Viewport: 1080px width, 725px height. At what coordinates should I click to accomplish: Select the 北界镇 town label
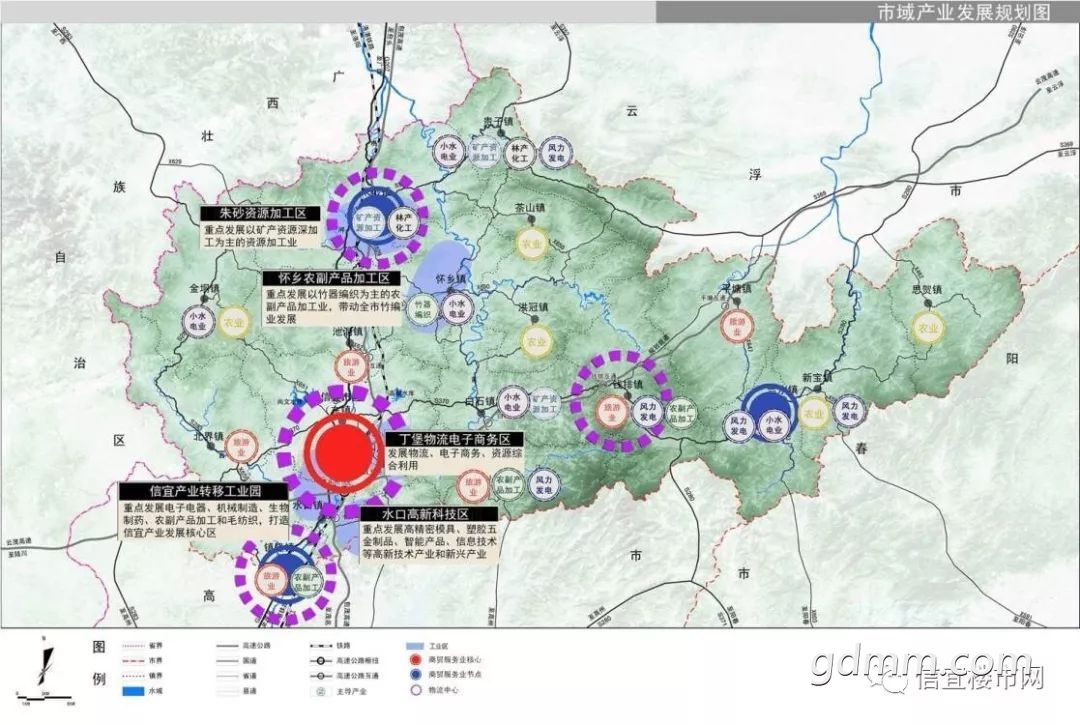tap(208, 437)
